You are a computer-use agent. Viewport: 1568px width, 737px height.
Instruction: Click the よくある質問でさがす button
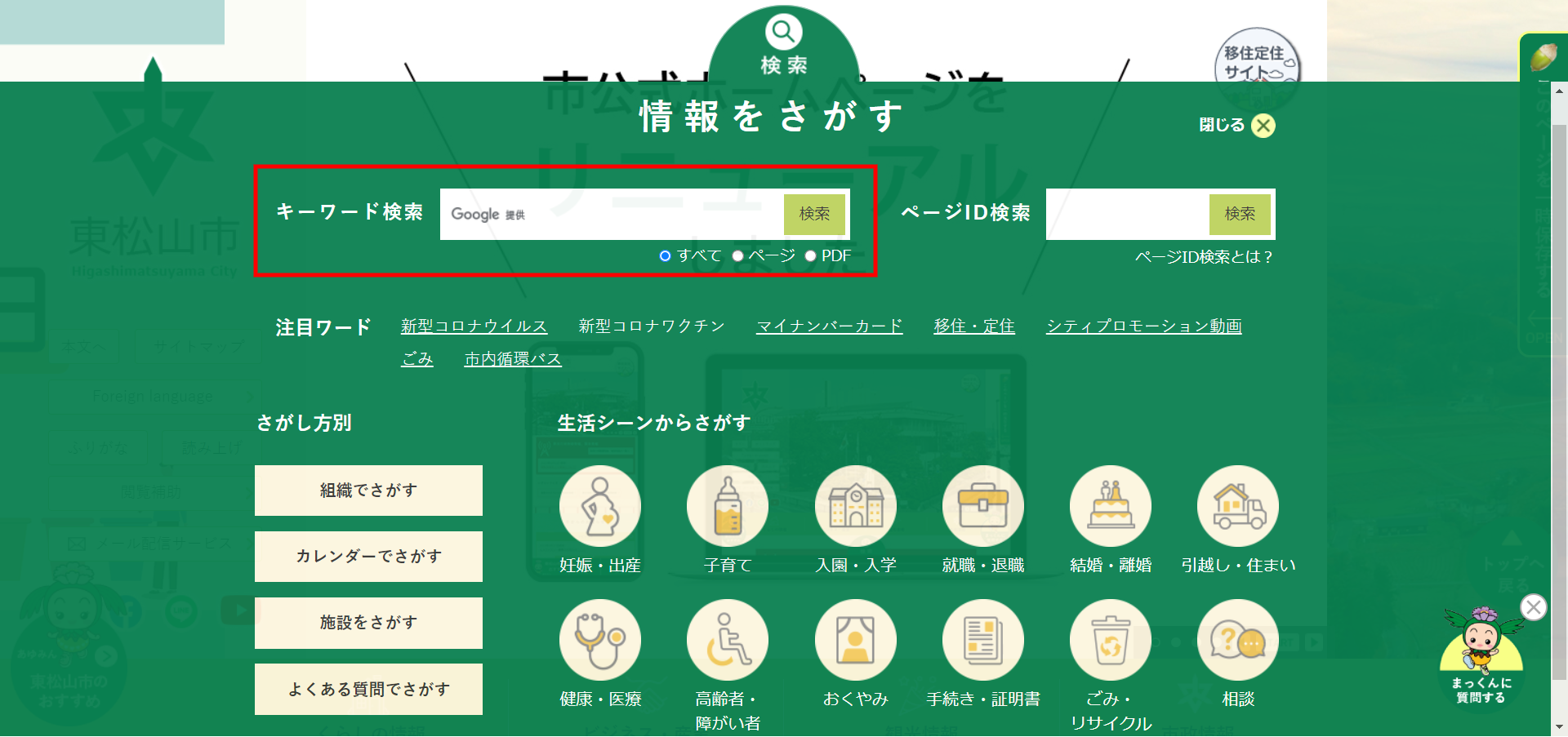click(368, 690)
